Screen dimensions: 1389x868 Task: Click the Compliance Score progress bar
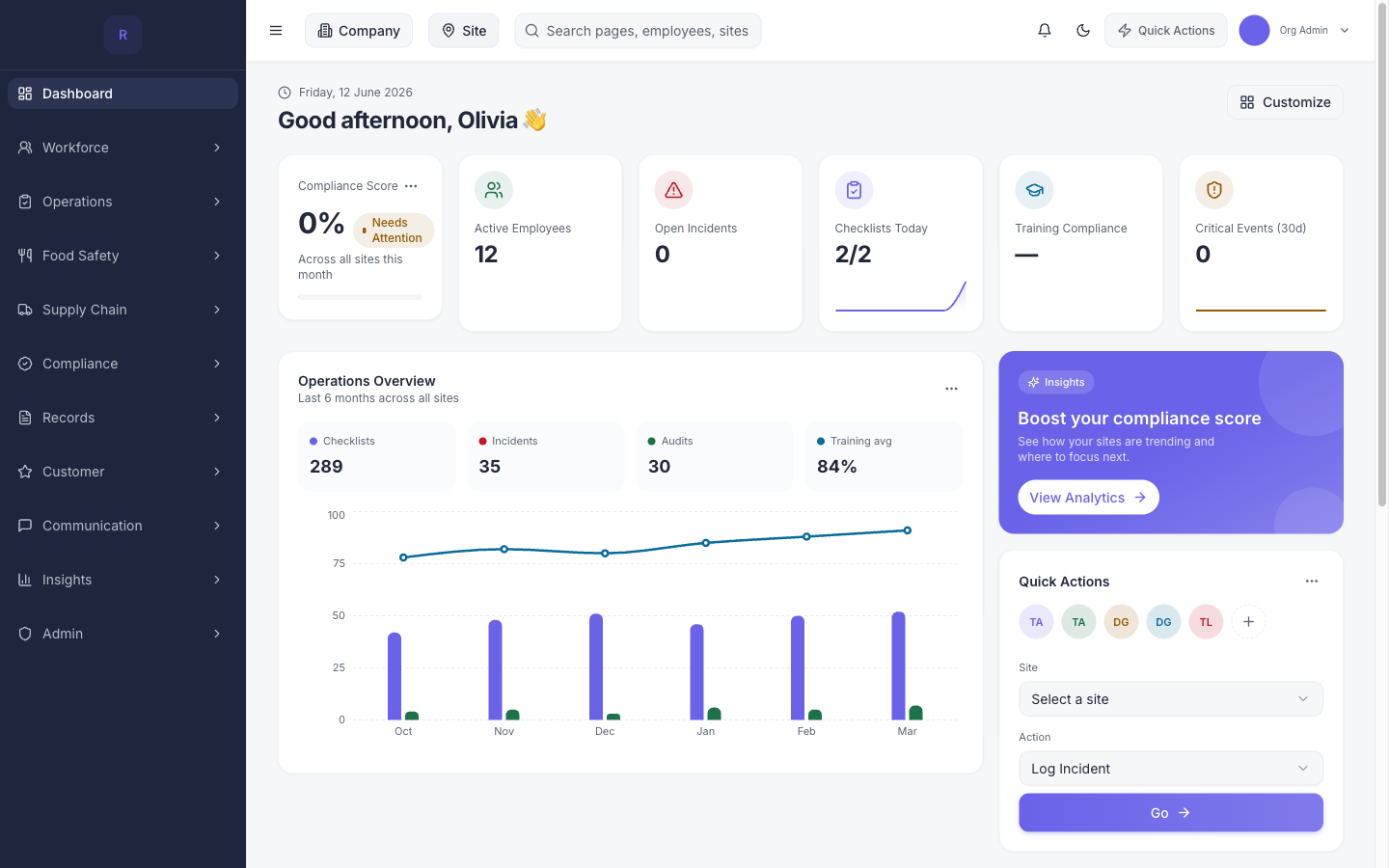coord(360,297)
